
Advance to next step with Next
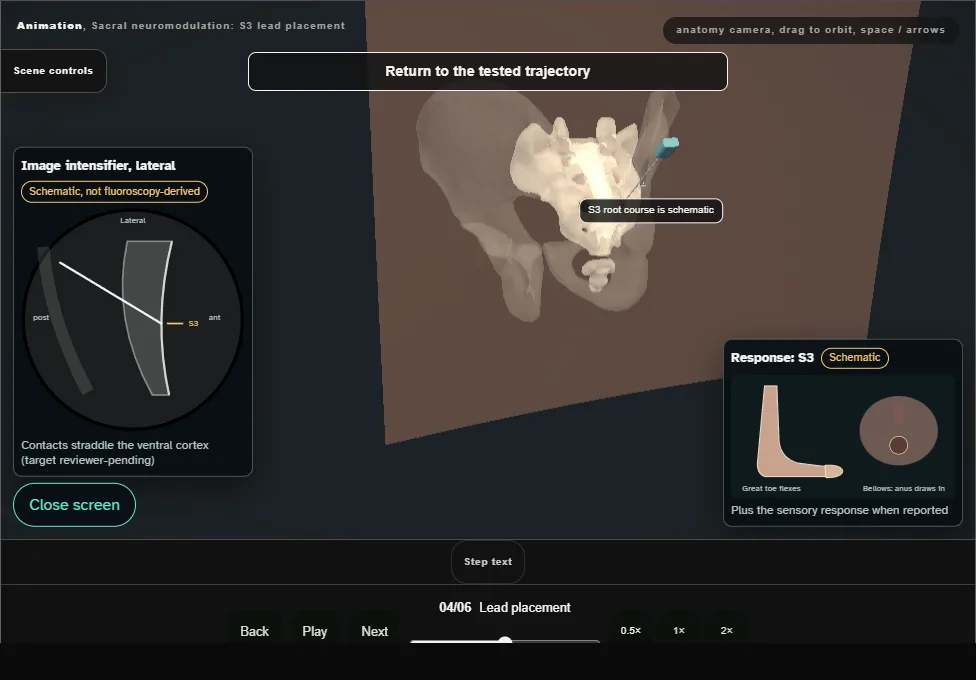pyautogui.click(x=375, y=631)
